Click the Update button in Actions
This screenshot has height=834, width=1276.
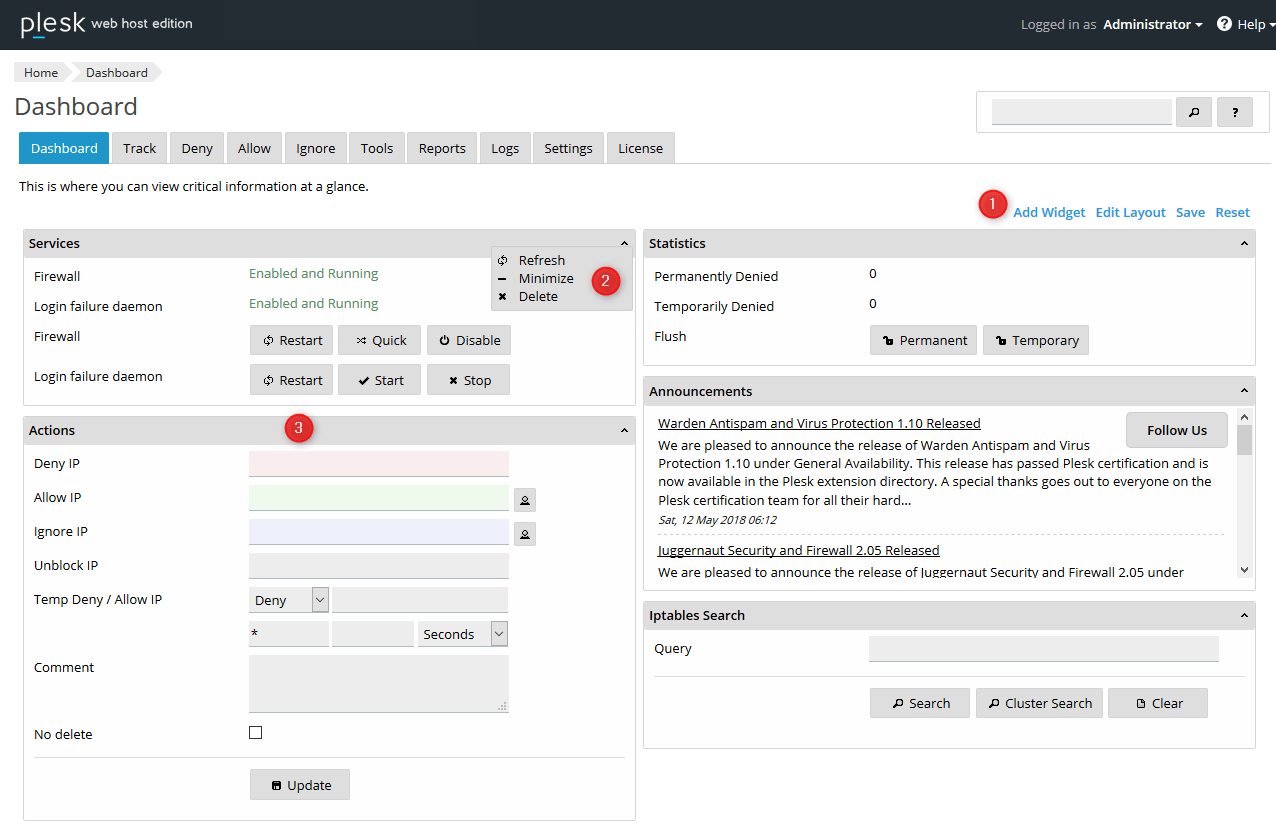(300, 785)
